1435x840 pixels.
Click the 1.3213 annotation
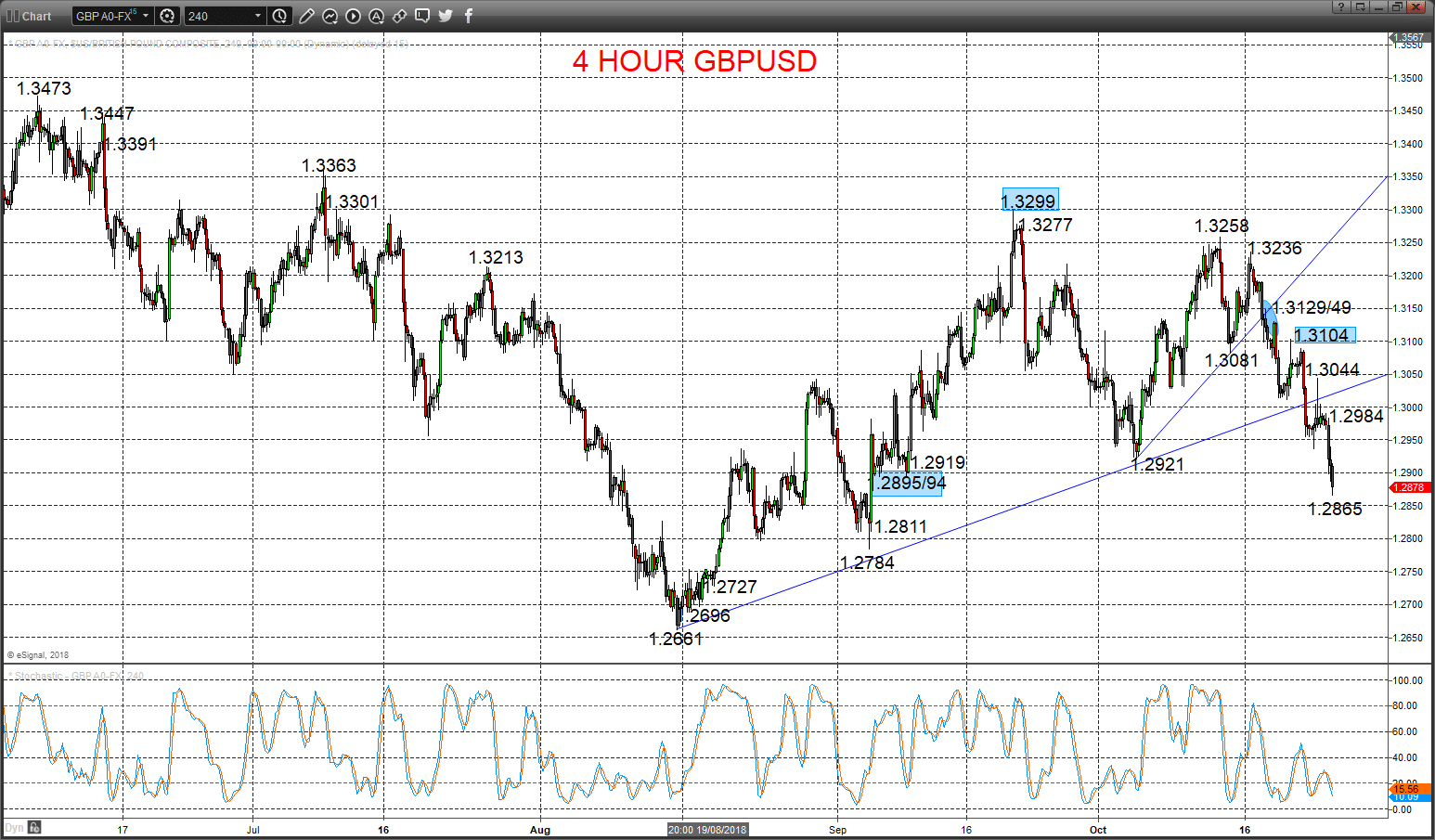click(496, 257)
